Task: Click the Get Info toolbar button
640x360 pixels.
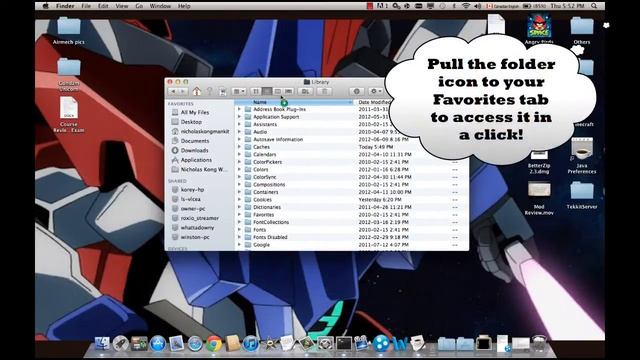Action: (356, 91)
